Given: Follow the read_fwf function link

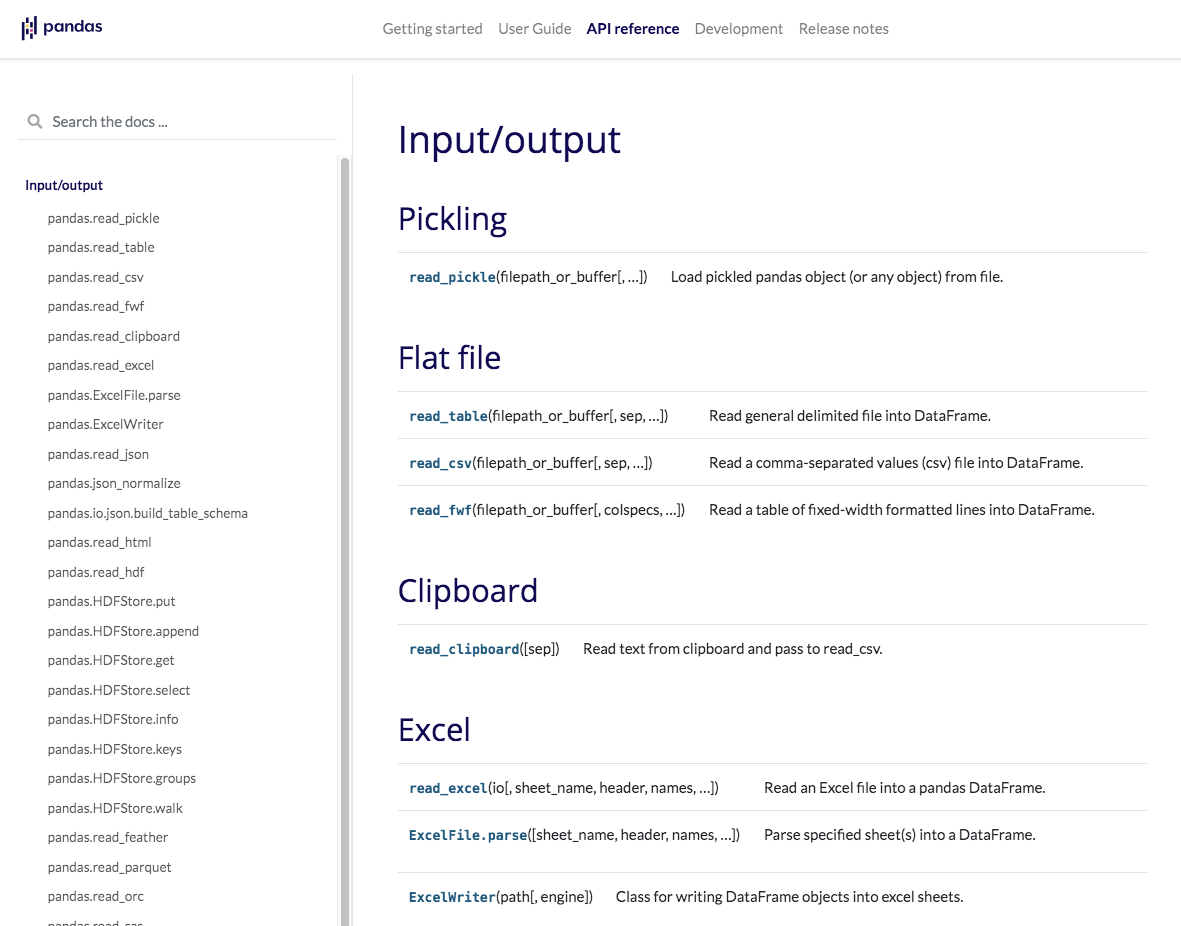Looking at the screenshot, I should [441, 510].
